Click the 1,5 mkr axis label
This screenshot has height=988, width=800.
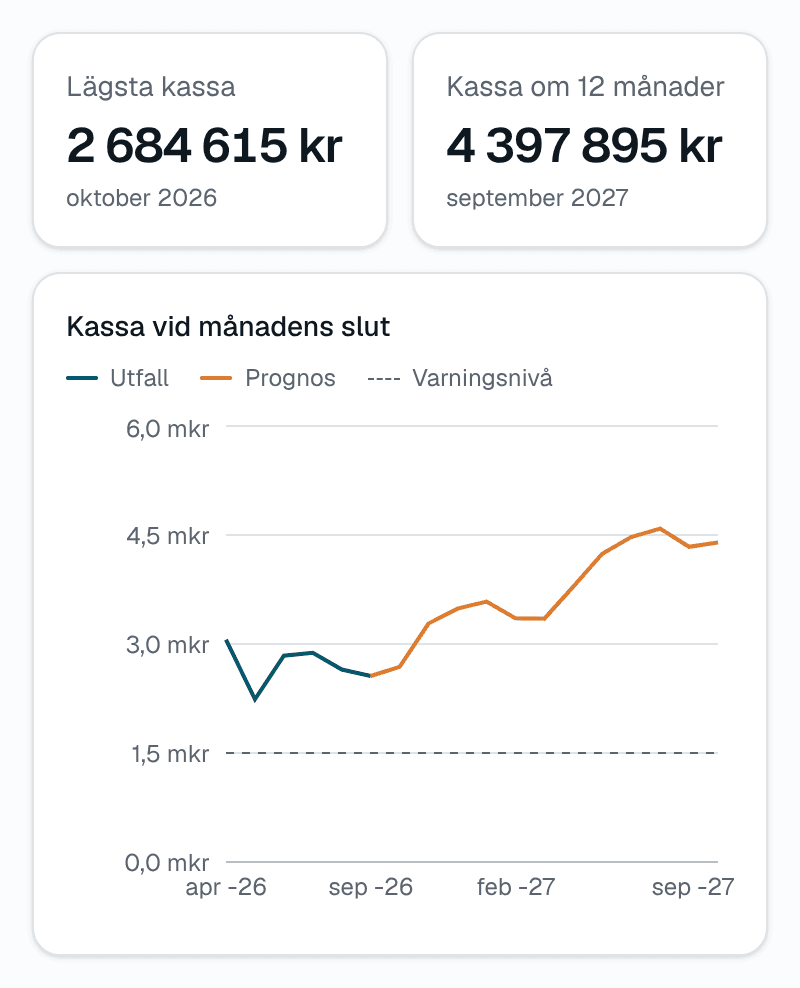[169, 754]
